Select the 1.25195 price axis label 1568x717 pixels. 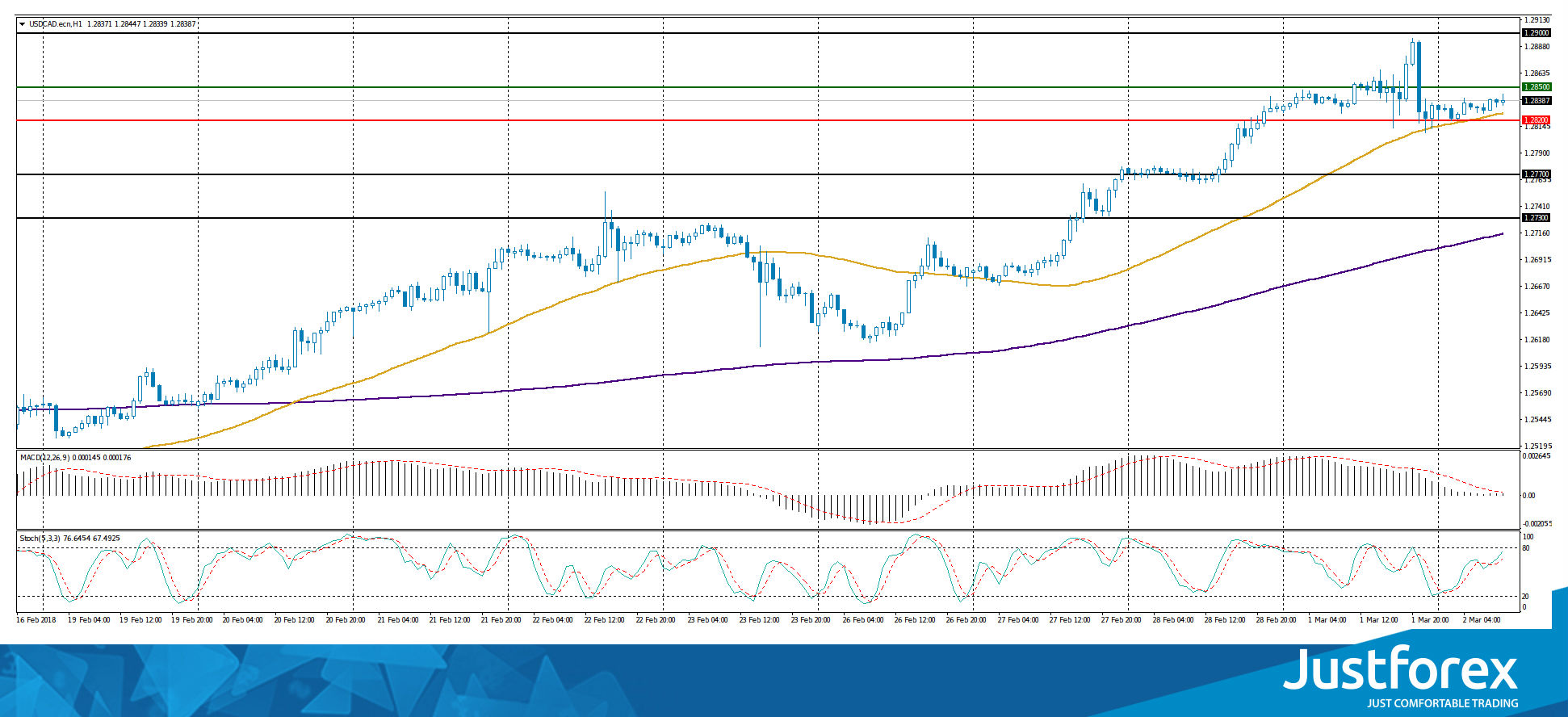1537,446
